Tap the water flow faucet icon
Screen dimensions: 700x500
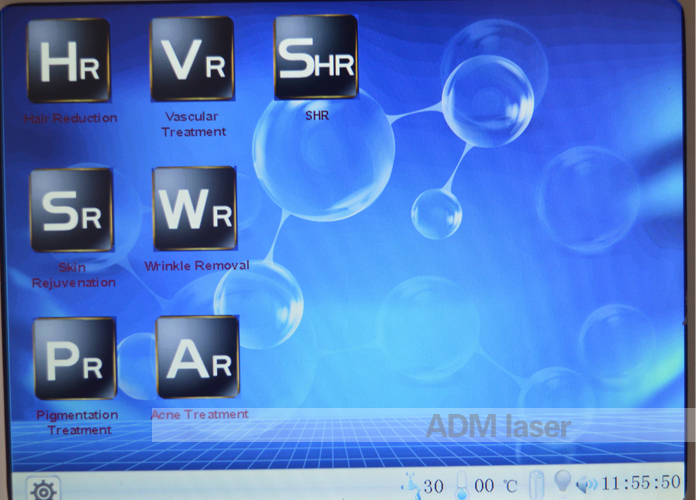tap(412, 486)
